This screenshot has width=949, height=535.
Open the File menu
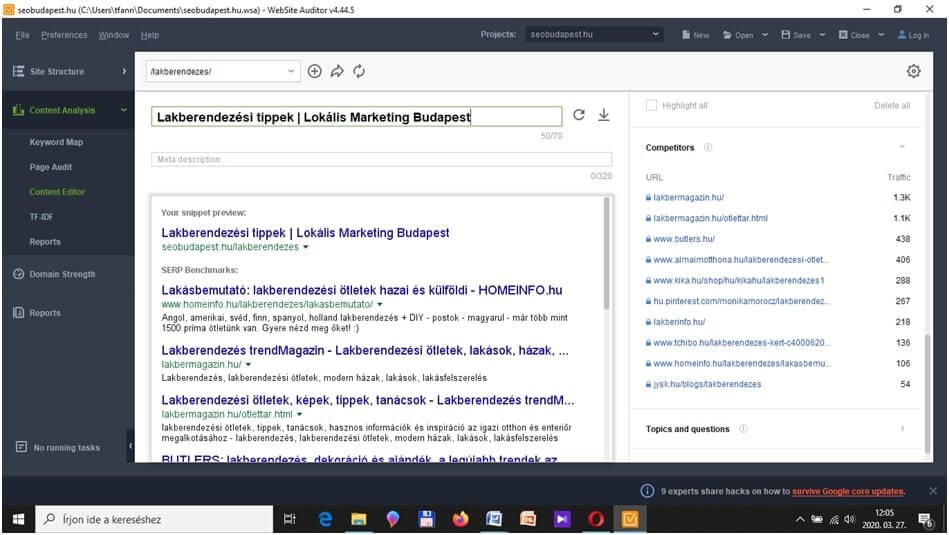pyautogui.click(x=22, y=35)
